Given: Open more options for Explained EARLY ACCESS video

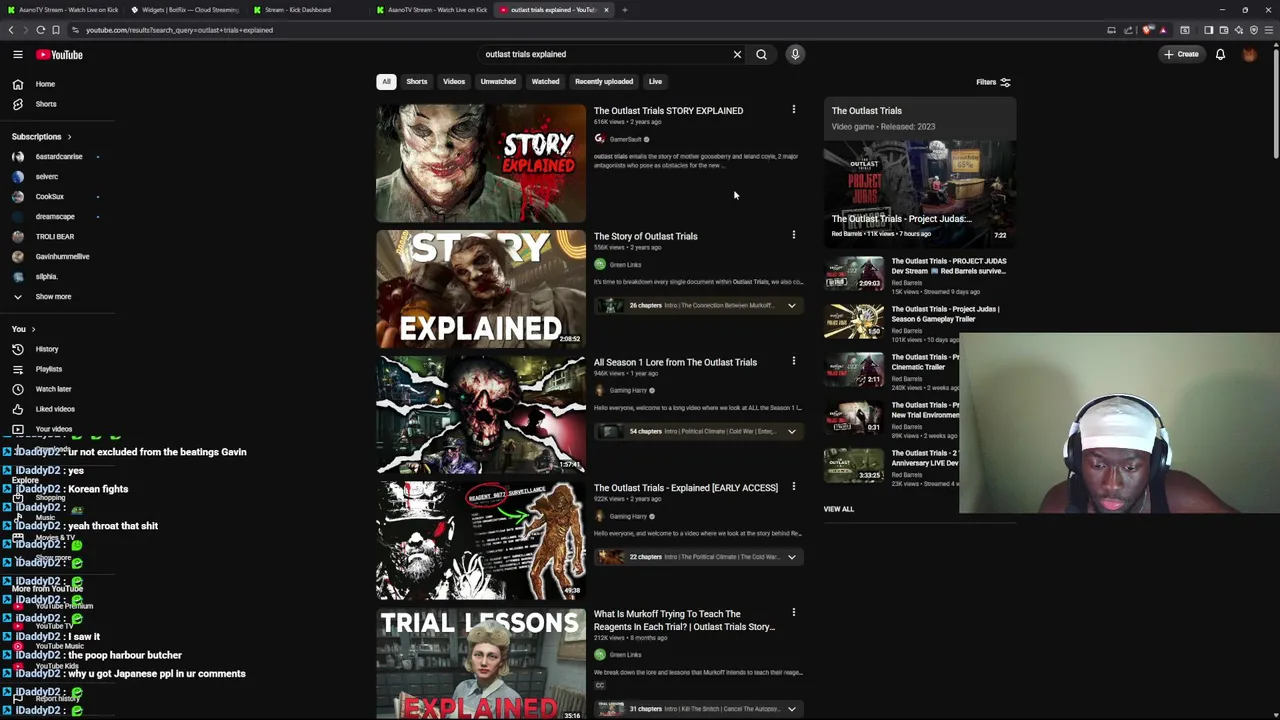Looking at the screenshot, I should tap(794, 487).
